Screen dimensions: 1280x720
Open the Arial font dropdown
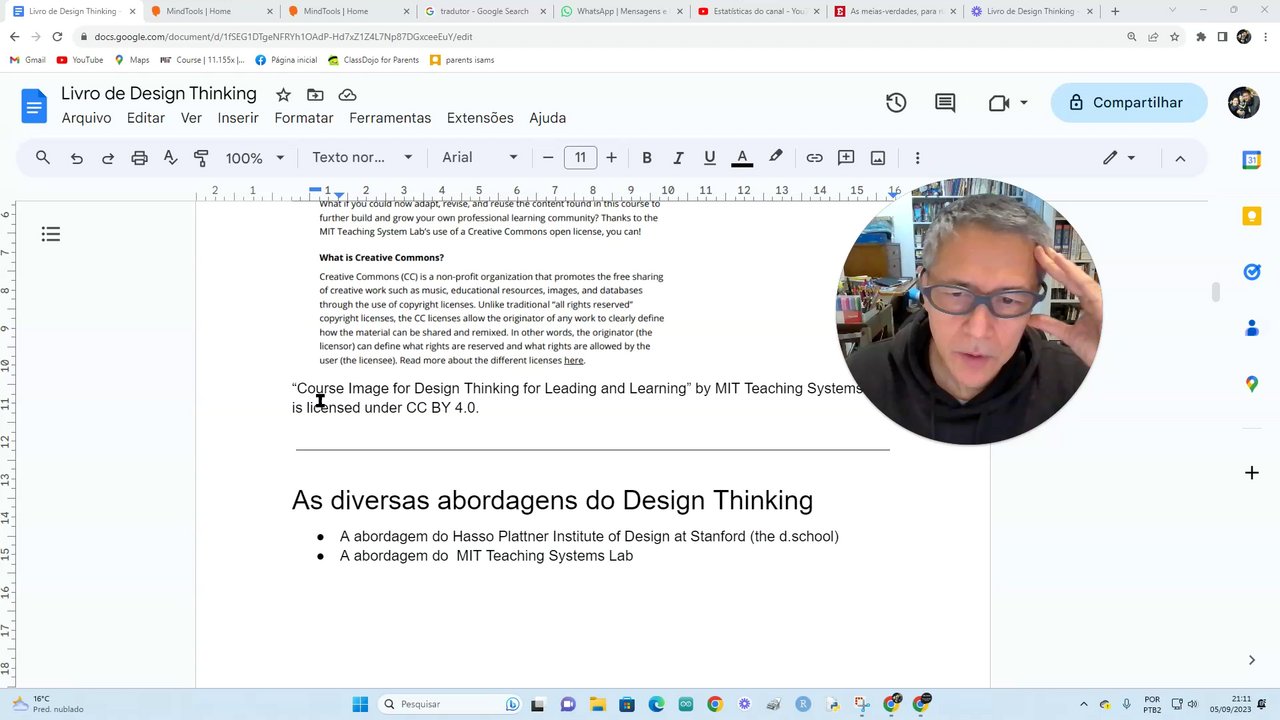[480, 158]
